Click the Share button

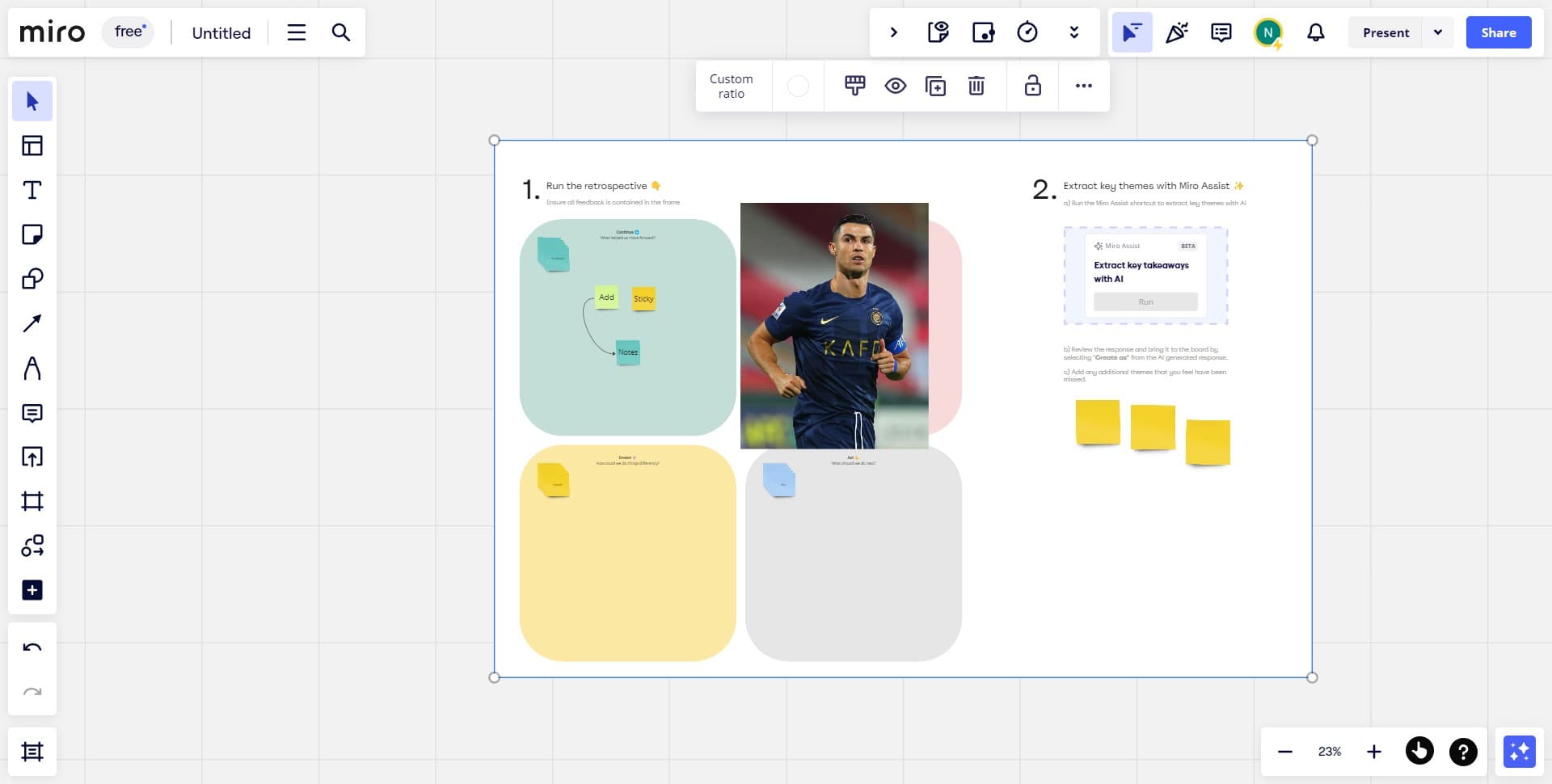click(x=1498, y=32)
